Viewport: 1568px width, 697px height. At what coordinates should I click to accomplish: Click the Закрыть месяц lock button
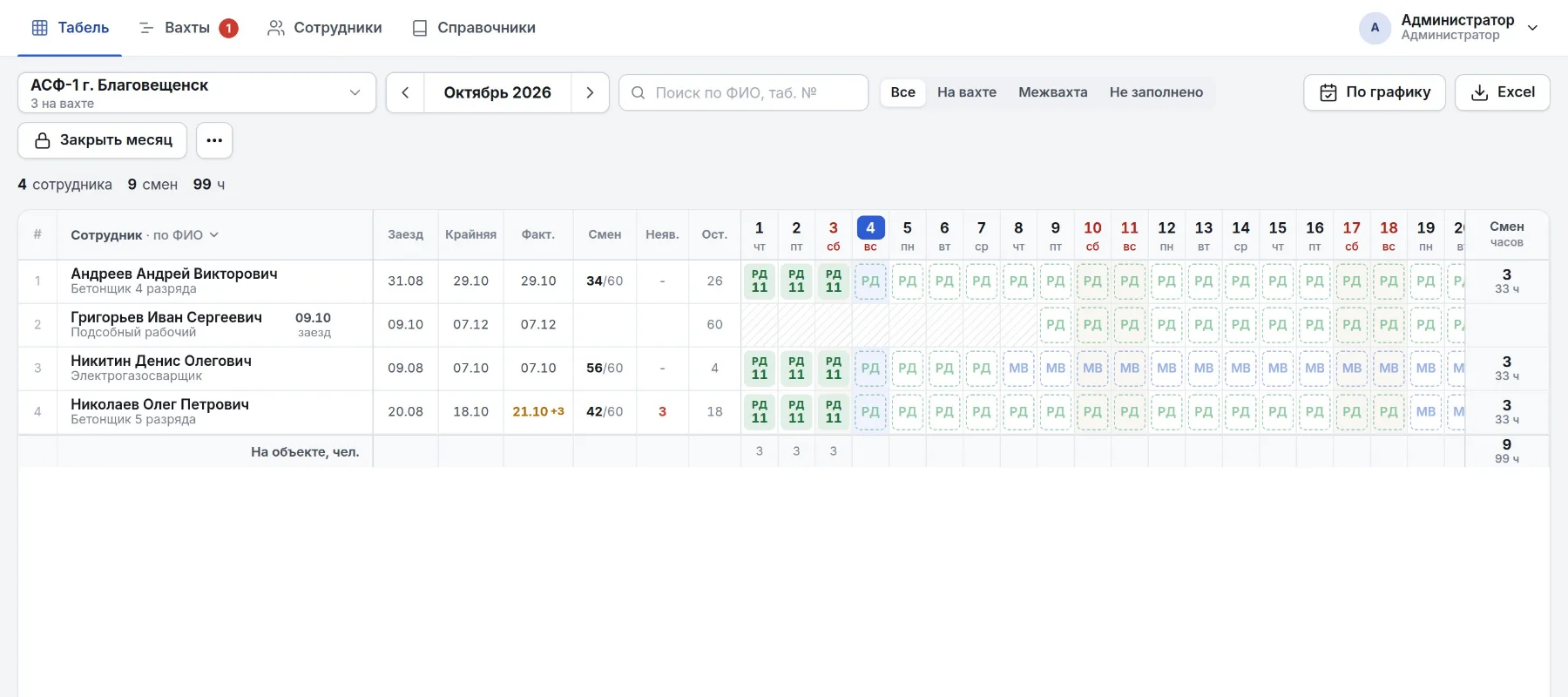point(103,140)
